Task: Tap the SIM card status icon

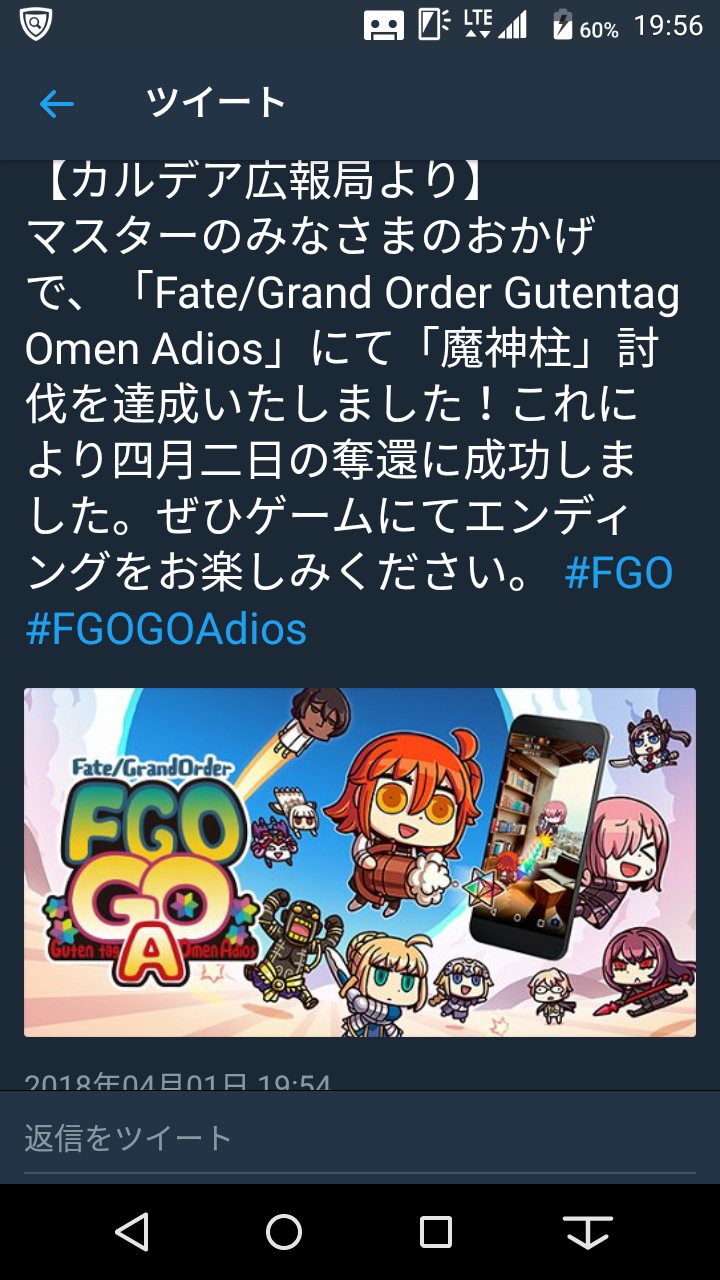Action: click(434, 25)
